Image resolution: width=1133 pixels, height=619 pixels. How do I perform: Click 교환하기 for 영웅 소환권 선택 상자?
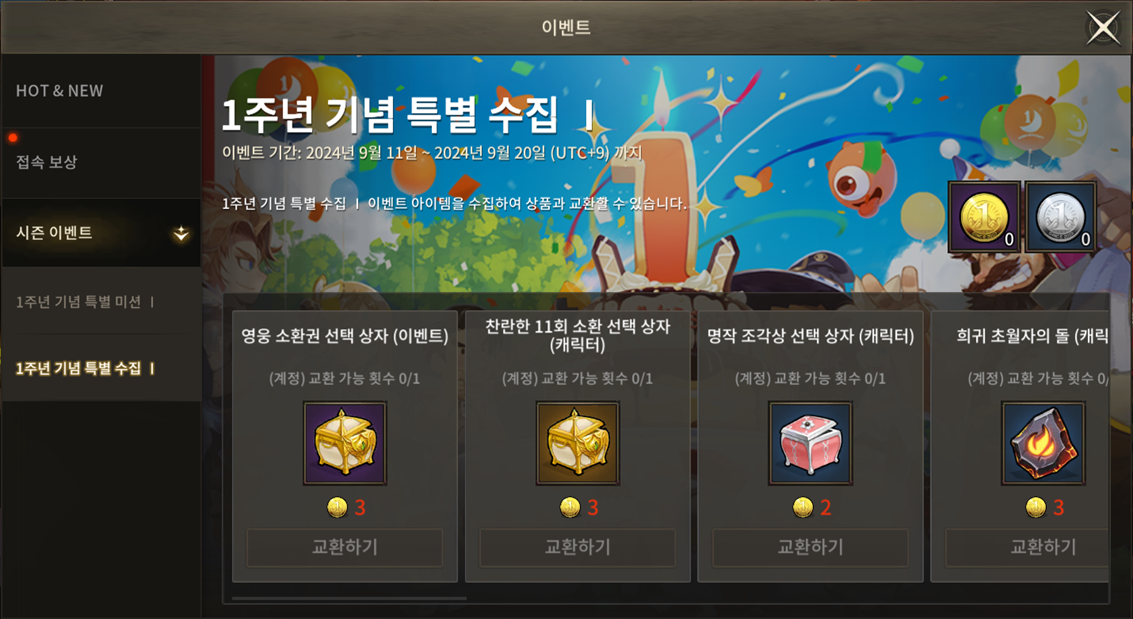pyautogui.click(x=345, y=547)
